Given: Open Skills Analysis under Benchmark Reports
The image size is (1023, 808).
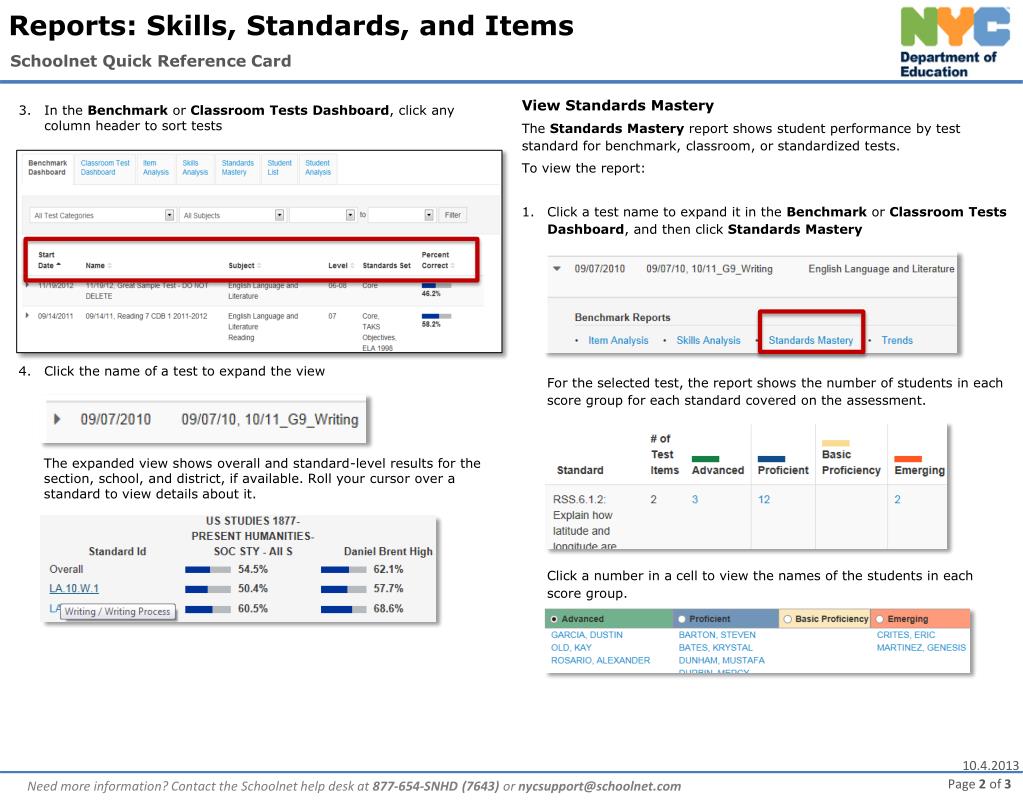Looking at the screenshot, I should [708, 341].
